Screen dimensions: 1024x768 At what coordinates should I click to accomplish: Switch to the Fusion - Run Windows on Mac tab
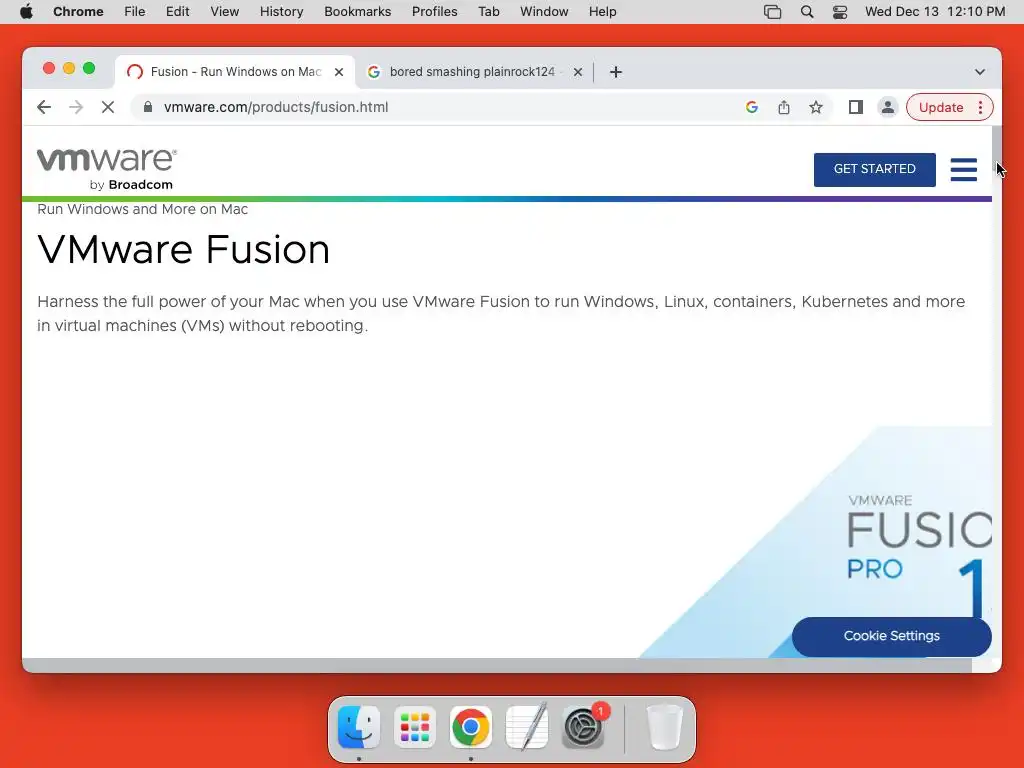tap(235, 72)
